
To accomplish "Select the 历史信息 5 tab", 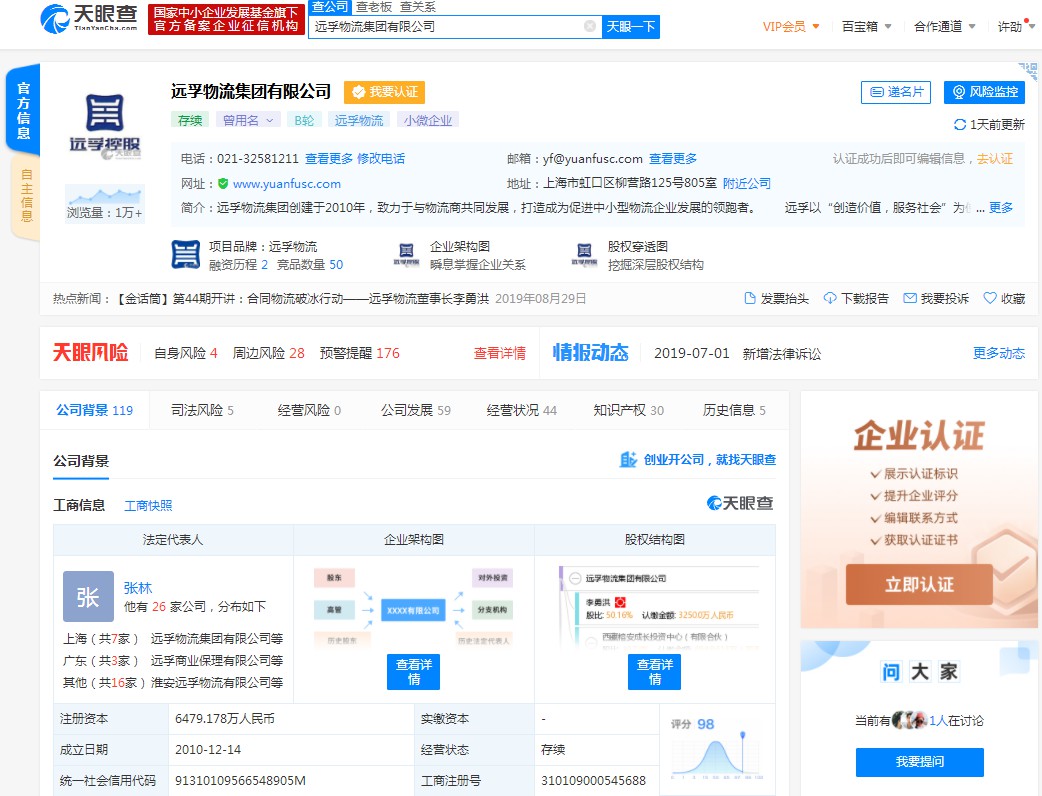I will tap(734, 410).
